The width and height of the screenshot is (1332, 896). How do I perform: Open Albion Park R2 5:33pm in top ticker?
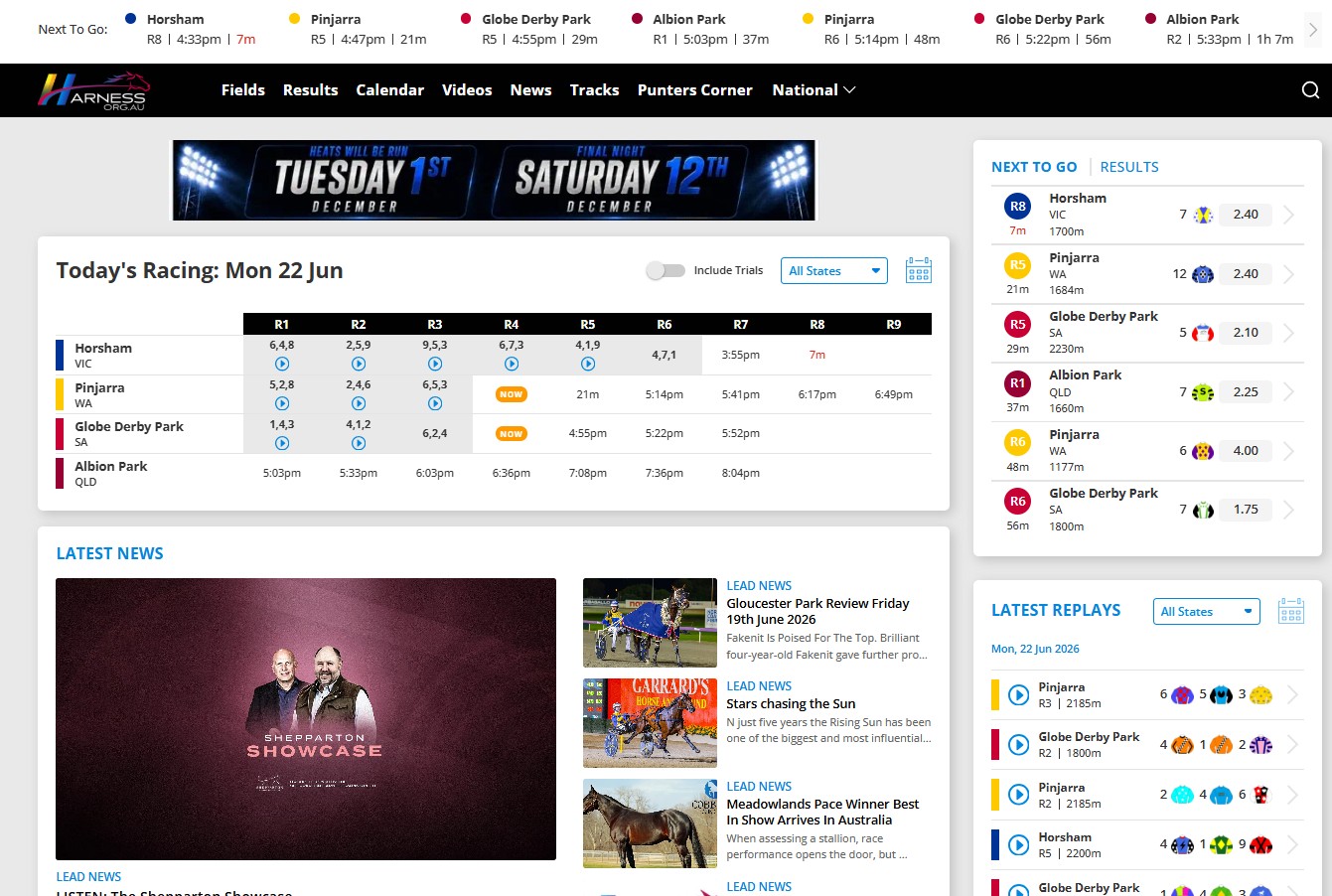1219,30
